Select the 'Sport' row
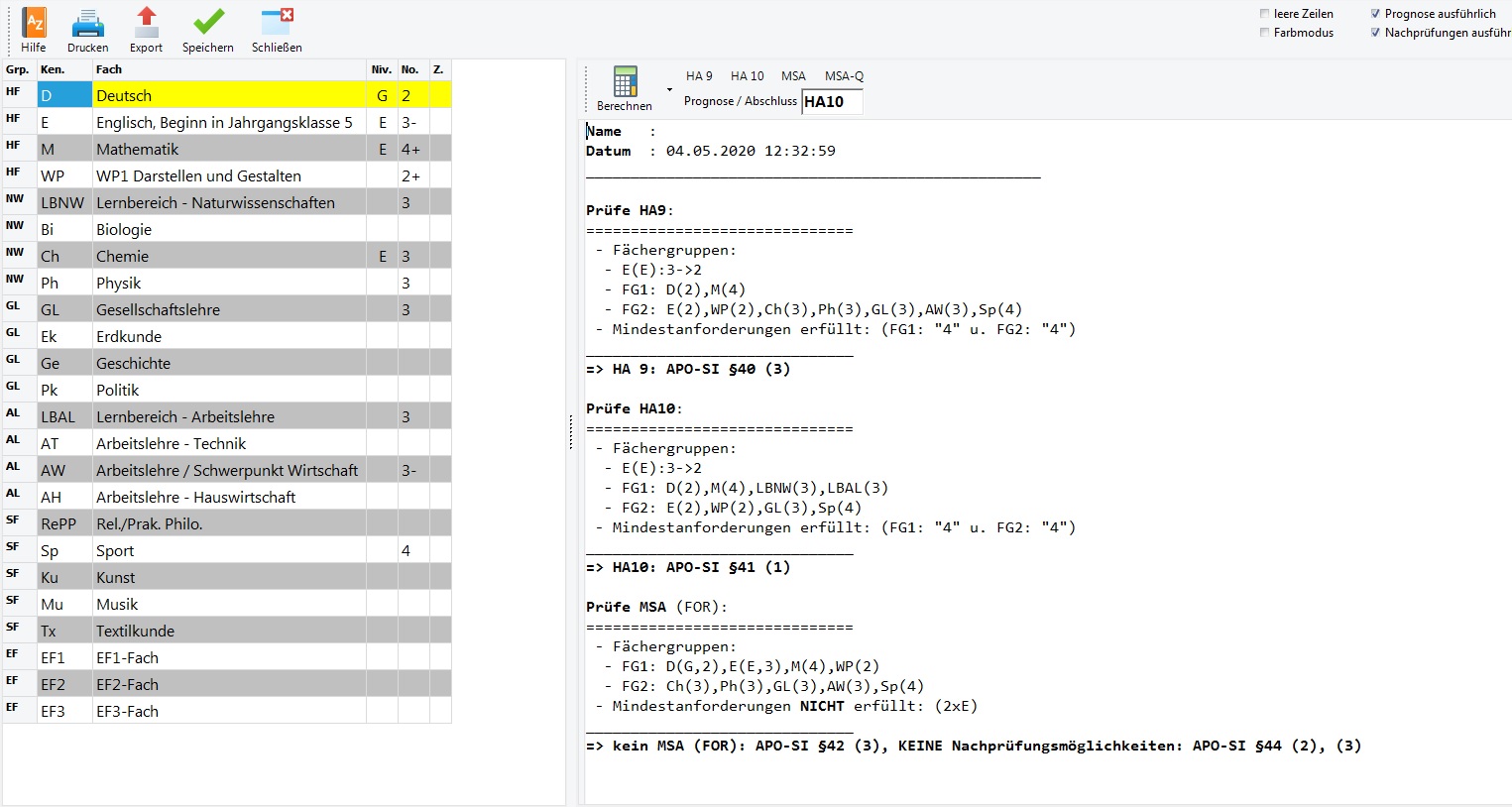Viewport: 1512px width, 807px height. click(x=227, y=550)
